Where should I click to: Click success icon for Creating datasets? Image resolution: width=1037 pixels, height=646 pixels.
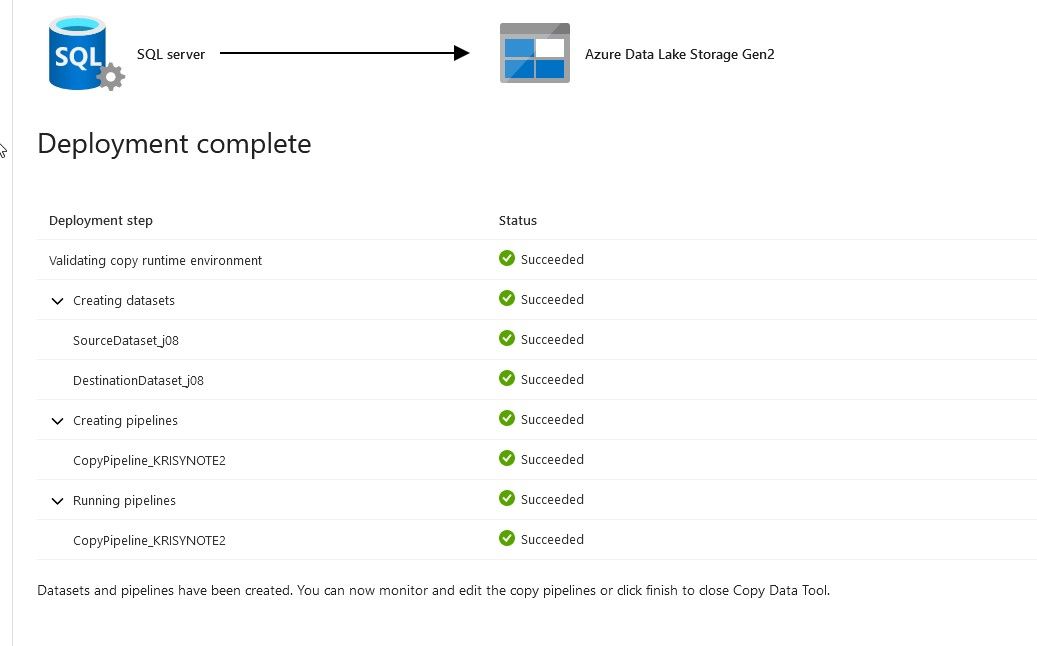click(x=507, y=298)
